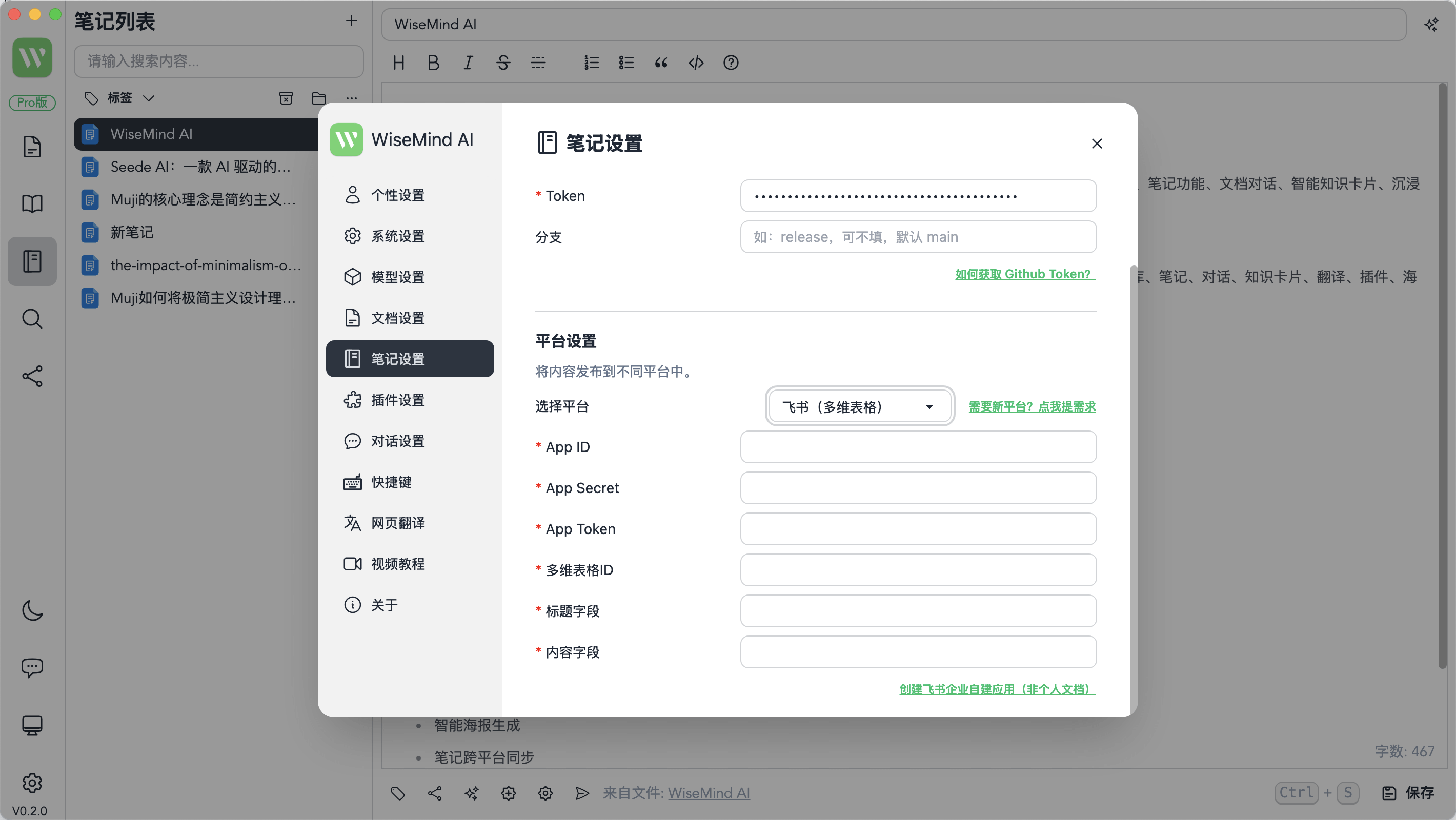Insert a code block in the note
This screenshot has width=1456, height=820.
point(696,63)
